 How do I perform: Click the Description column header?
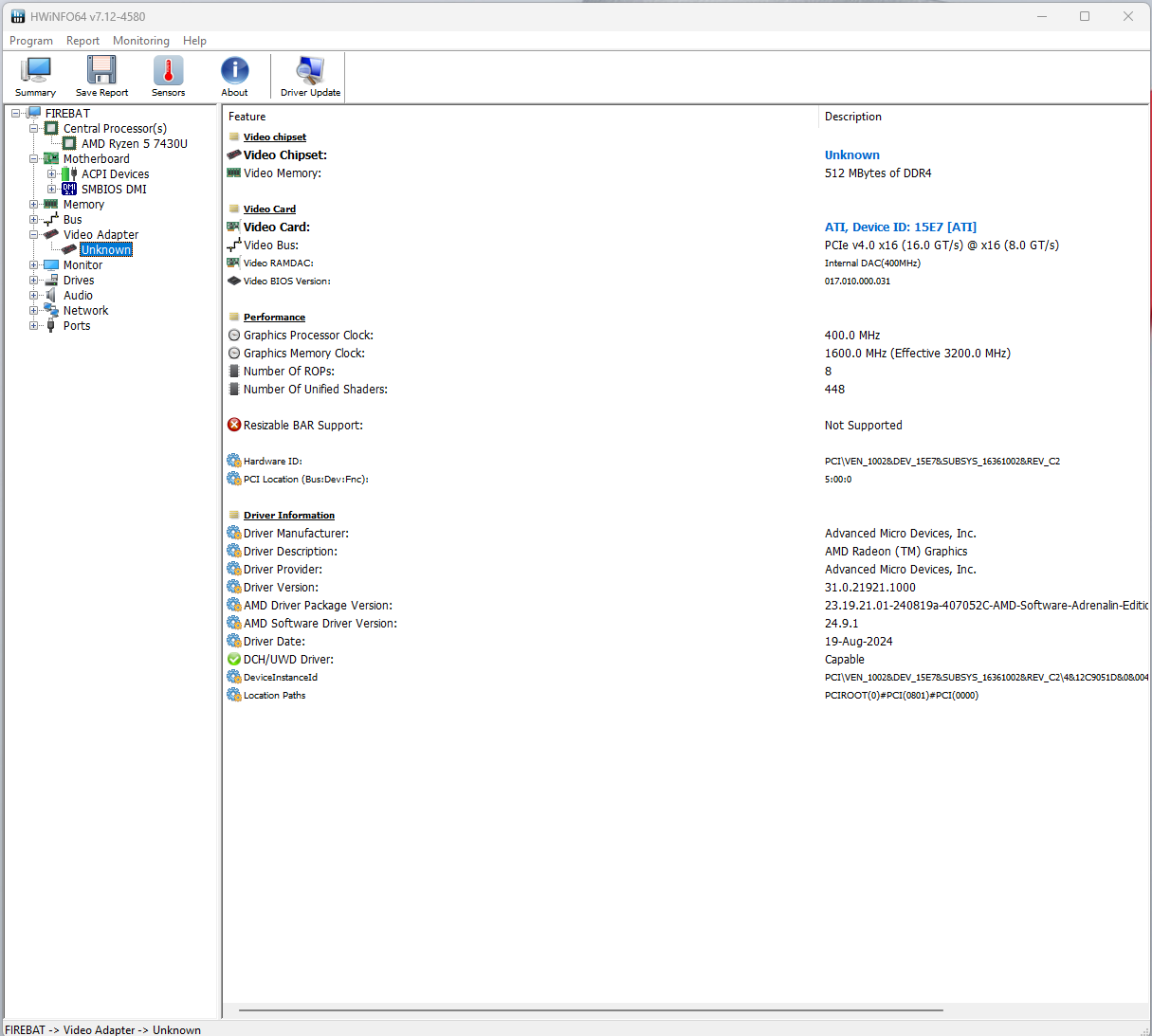tap(852, 117)
